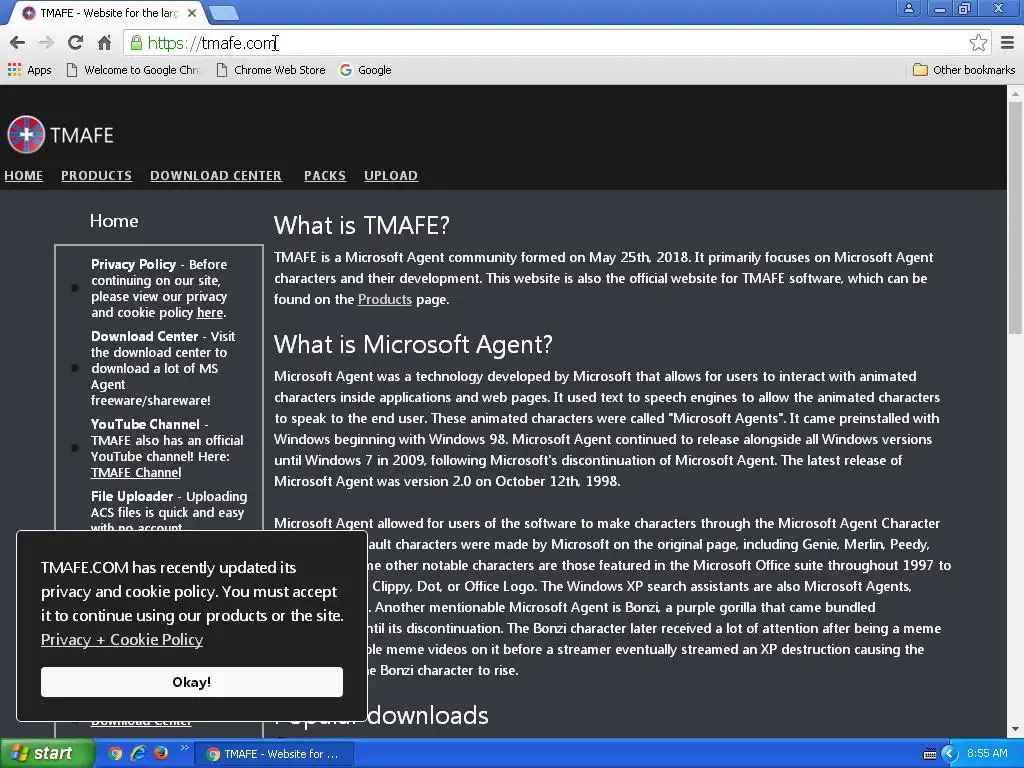Follow the Products link in the intro paragraph

[x=385, y=300]
